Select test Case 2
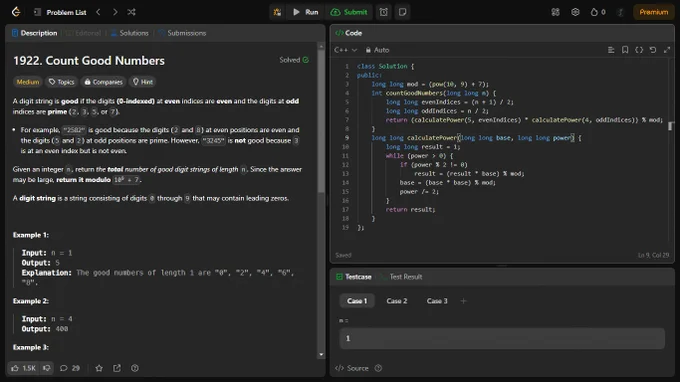 (x=397, y=301)
